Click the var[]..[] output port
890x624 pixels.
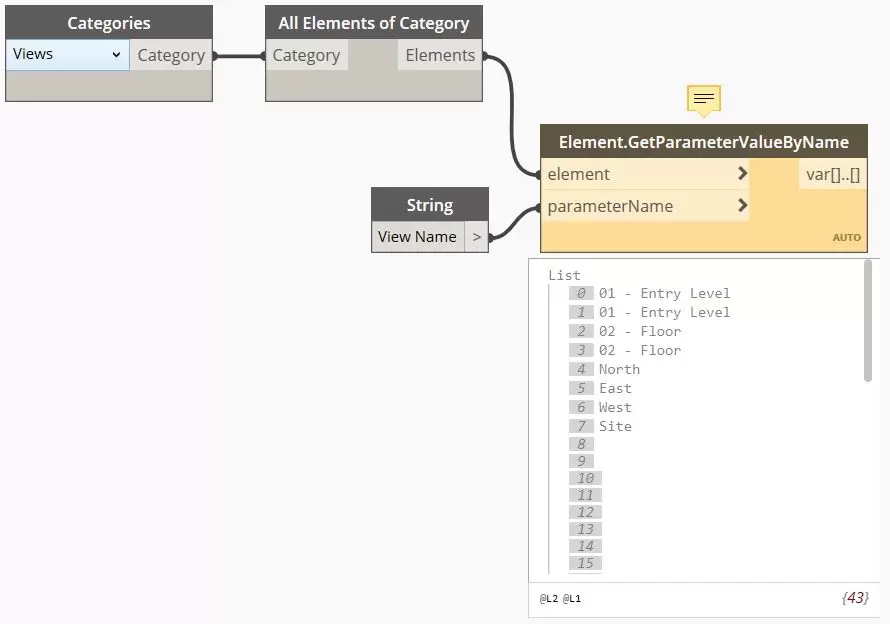(x=833, y=174)
